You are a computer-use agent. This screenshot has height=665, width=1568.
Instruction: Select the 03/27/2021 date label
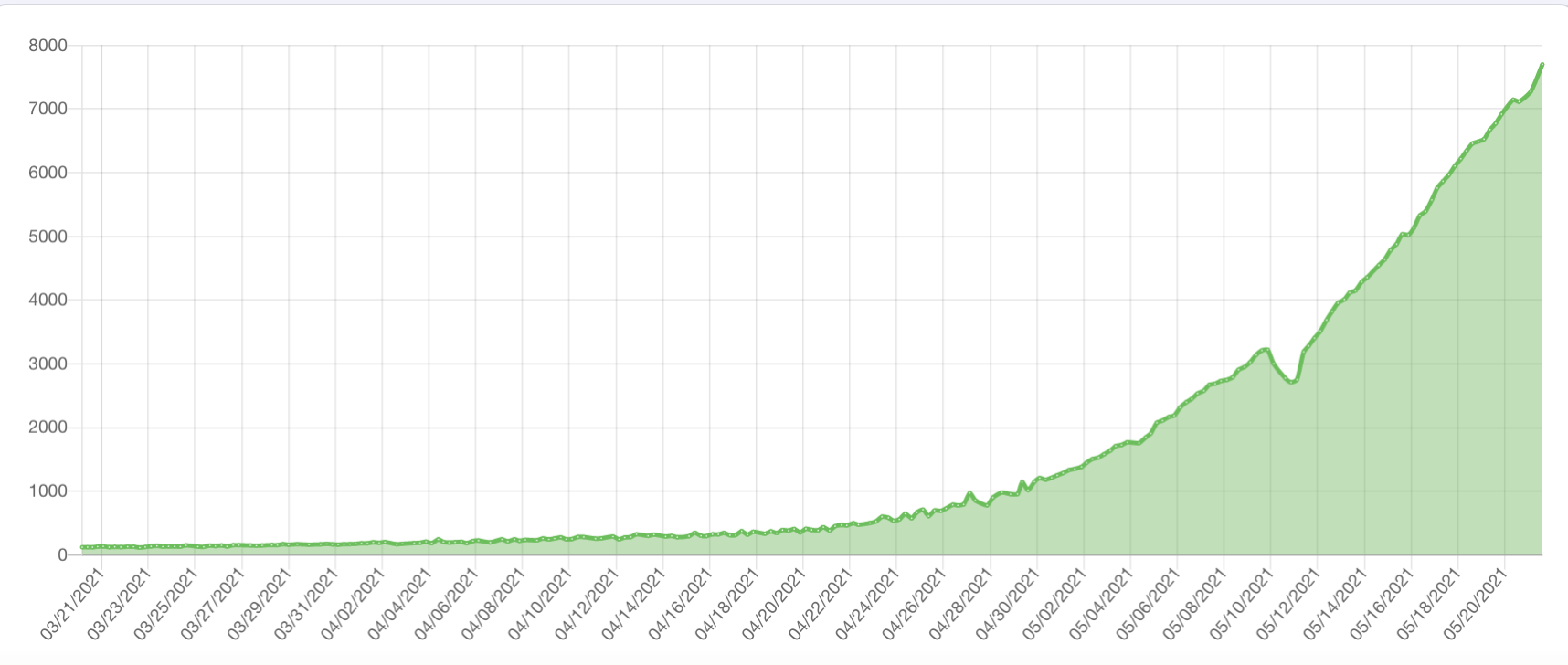pyautogui.click(x=216, y=603)
